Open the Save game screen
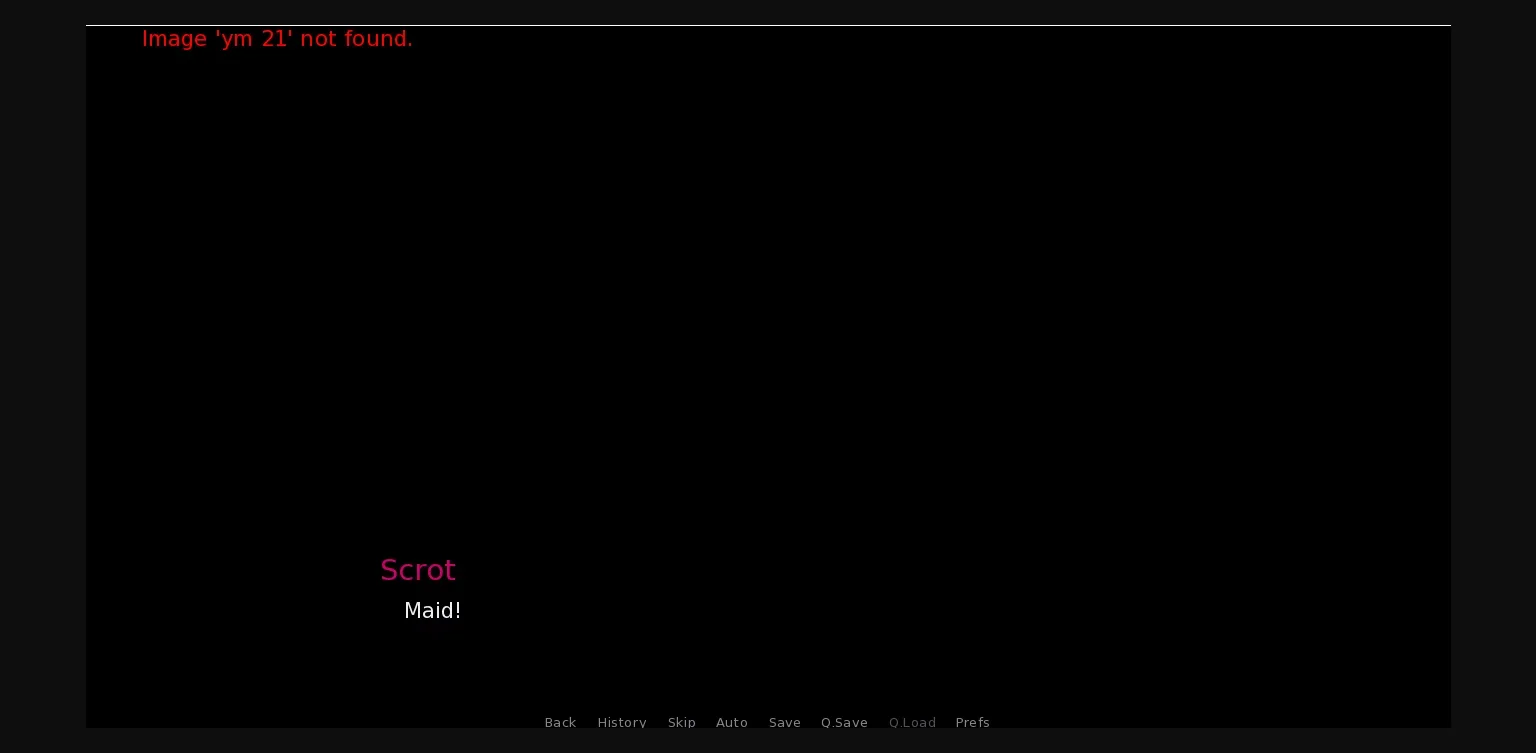This screenshot has width=1536, height=753. pyautogui.click(x=784, y=722)
